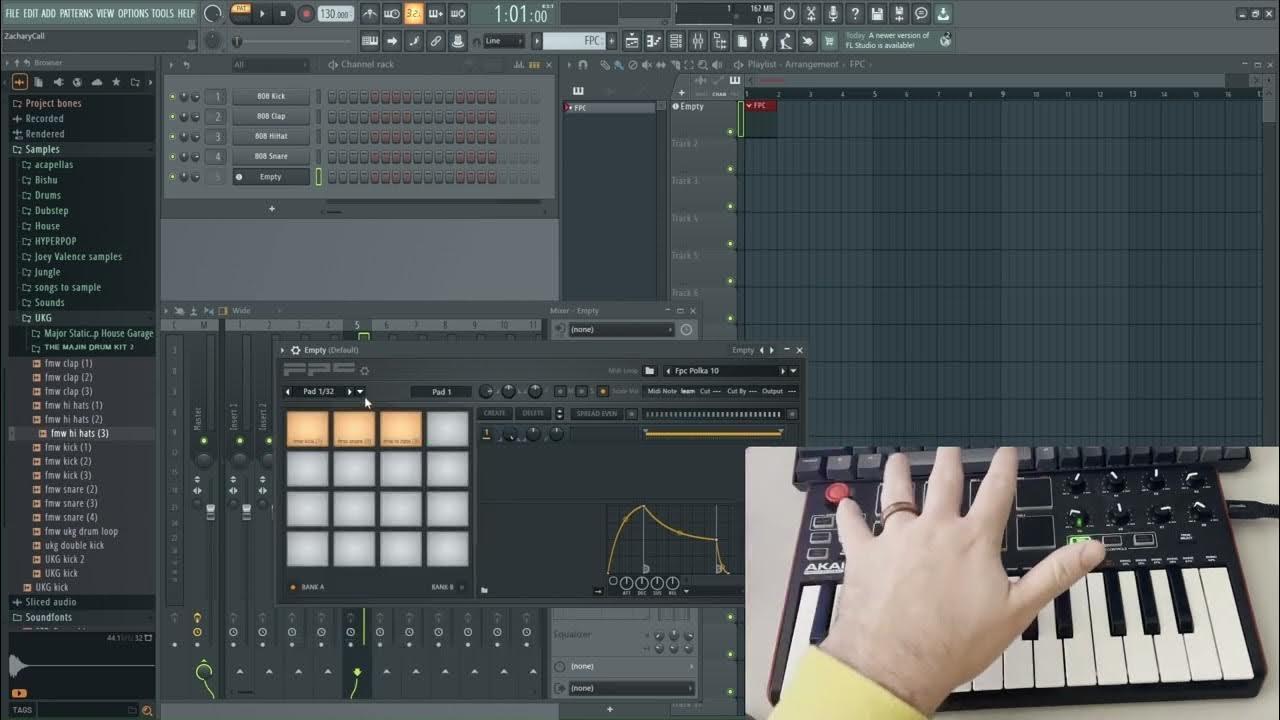Collapse the UKG folder
Viewport: 1280px width, 720px height.
[x=43, y=318]
